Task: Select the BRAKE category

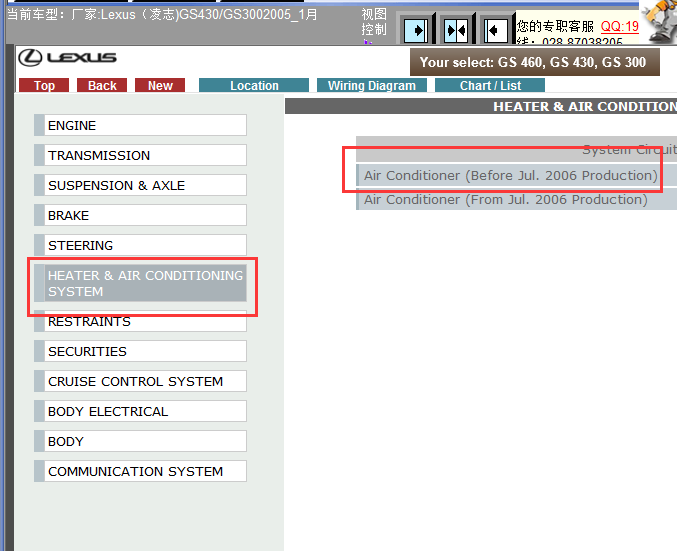Action: (x=140, y=215)
